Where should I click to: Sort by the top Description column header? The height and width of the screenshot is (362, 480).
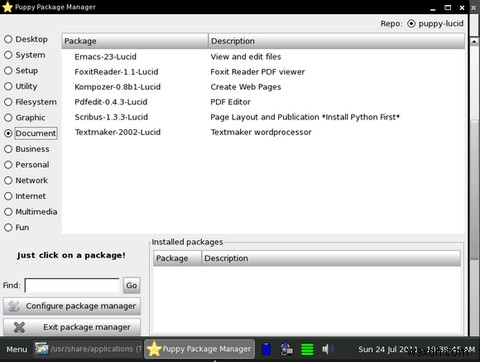pyautogui.click(x=336, y=41)
